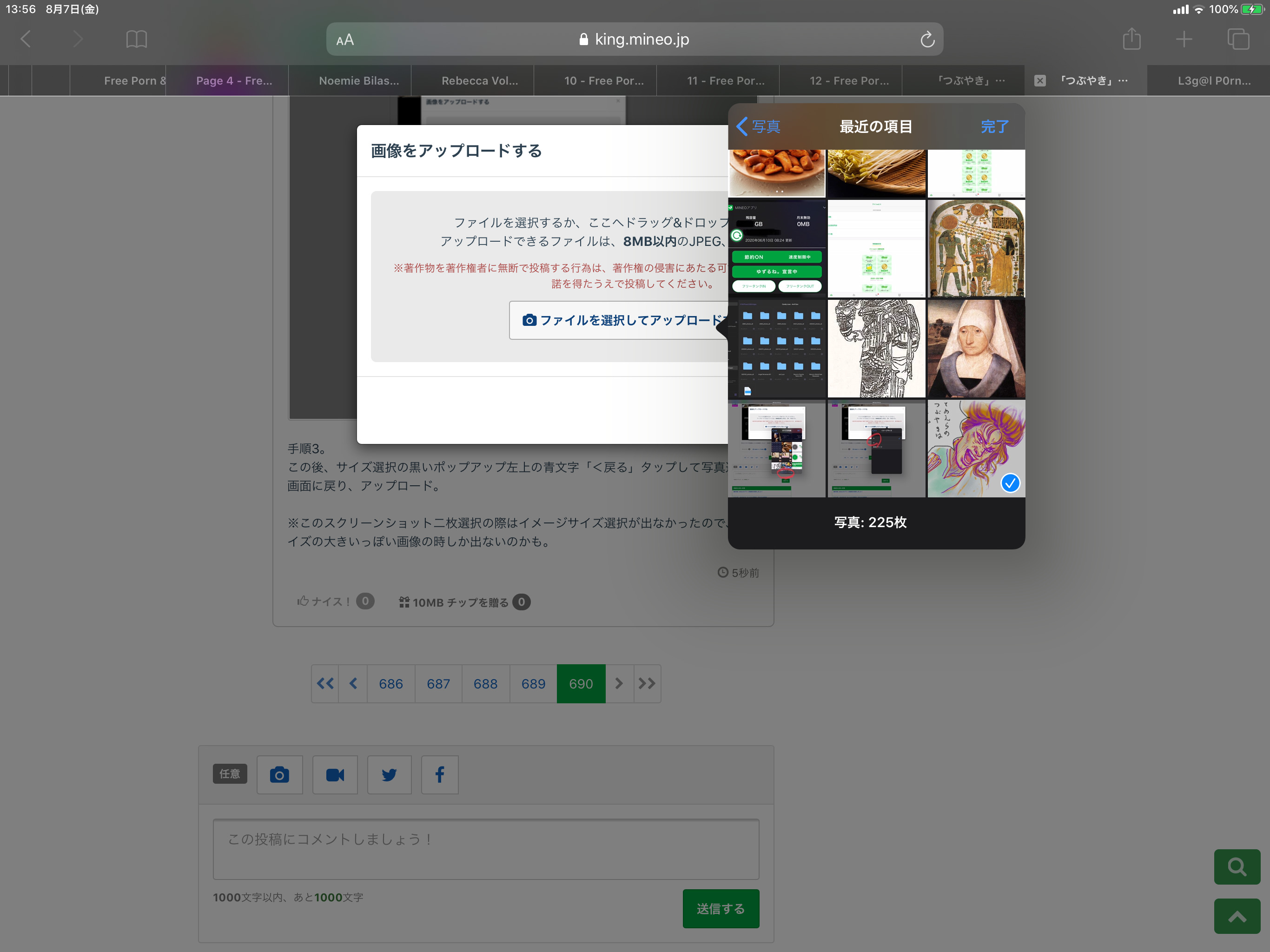Open the Safari share sheet icon
The image size is (1270, 952).
[x=1131, y=40]
